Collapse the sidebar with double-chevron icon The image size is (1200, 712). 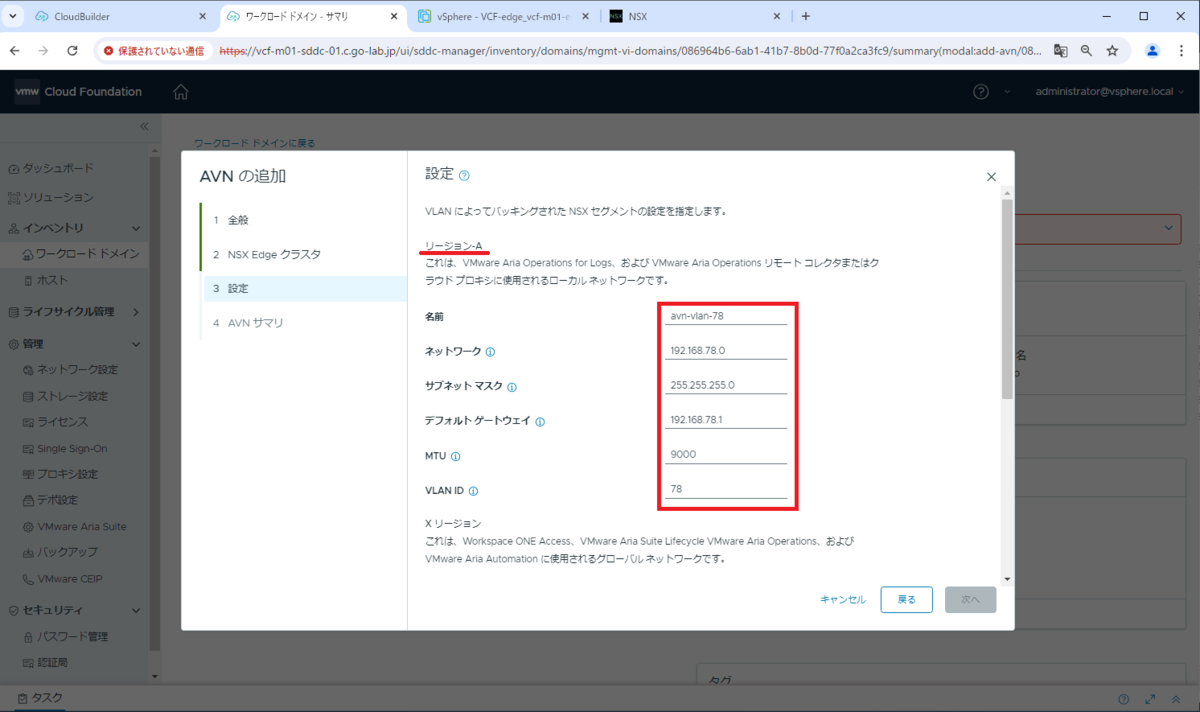(x=143, y=126)
